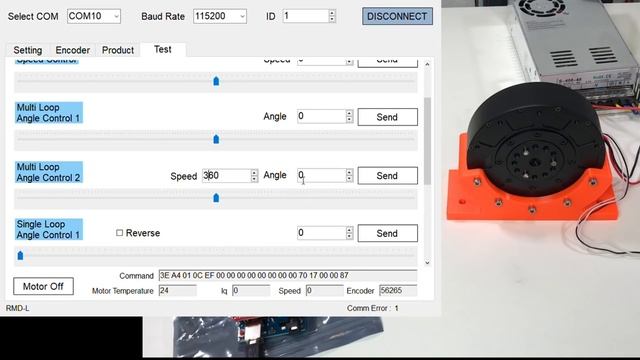This screenshot has width=640, height=360.
Task: Click scrollbar up arrow in Test panel
Action: click(427, 64)
